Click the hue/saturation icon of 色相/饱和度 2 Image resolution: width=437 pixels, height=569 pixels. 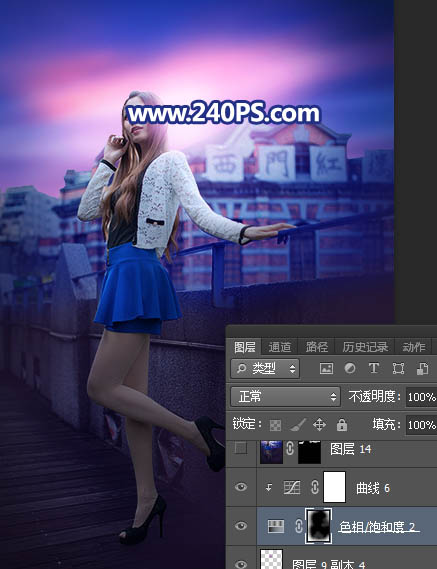[275, 527]
